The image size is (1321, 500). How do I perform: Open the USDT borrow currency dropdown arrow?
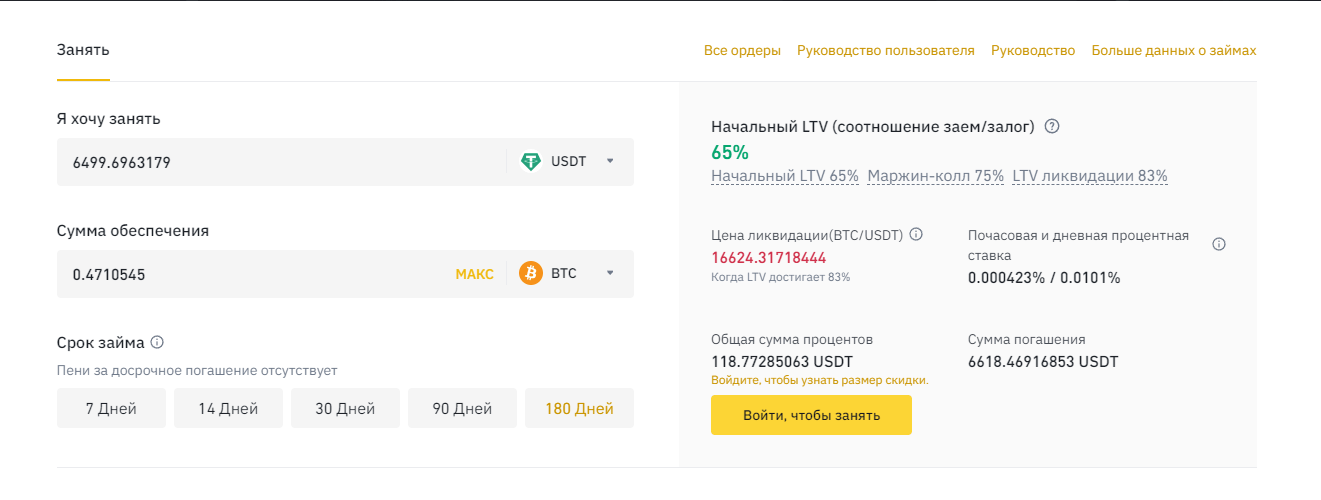[610, 161]
